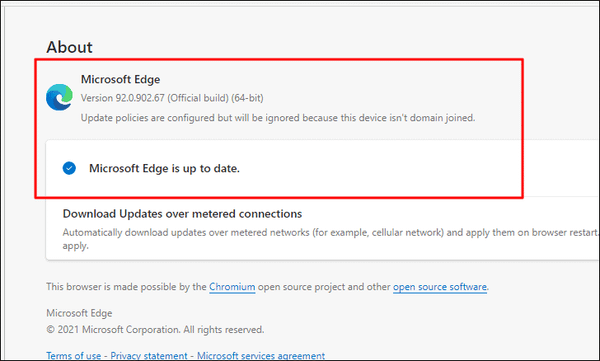The height and width of the screenshot is (361, 600).
Task: Click empty area of update status card
Action: click(383, 168)
